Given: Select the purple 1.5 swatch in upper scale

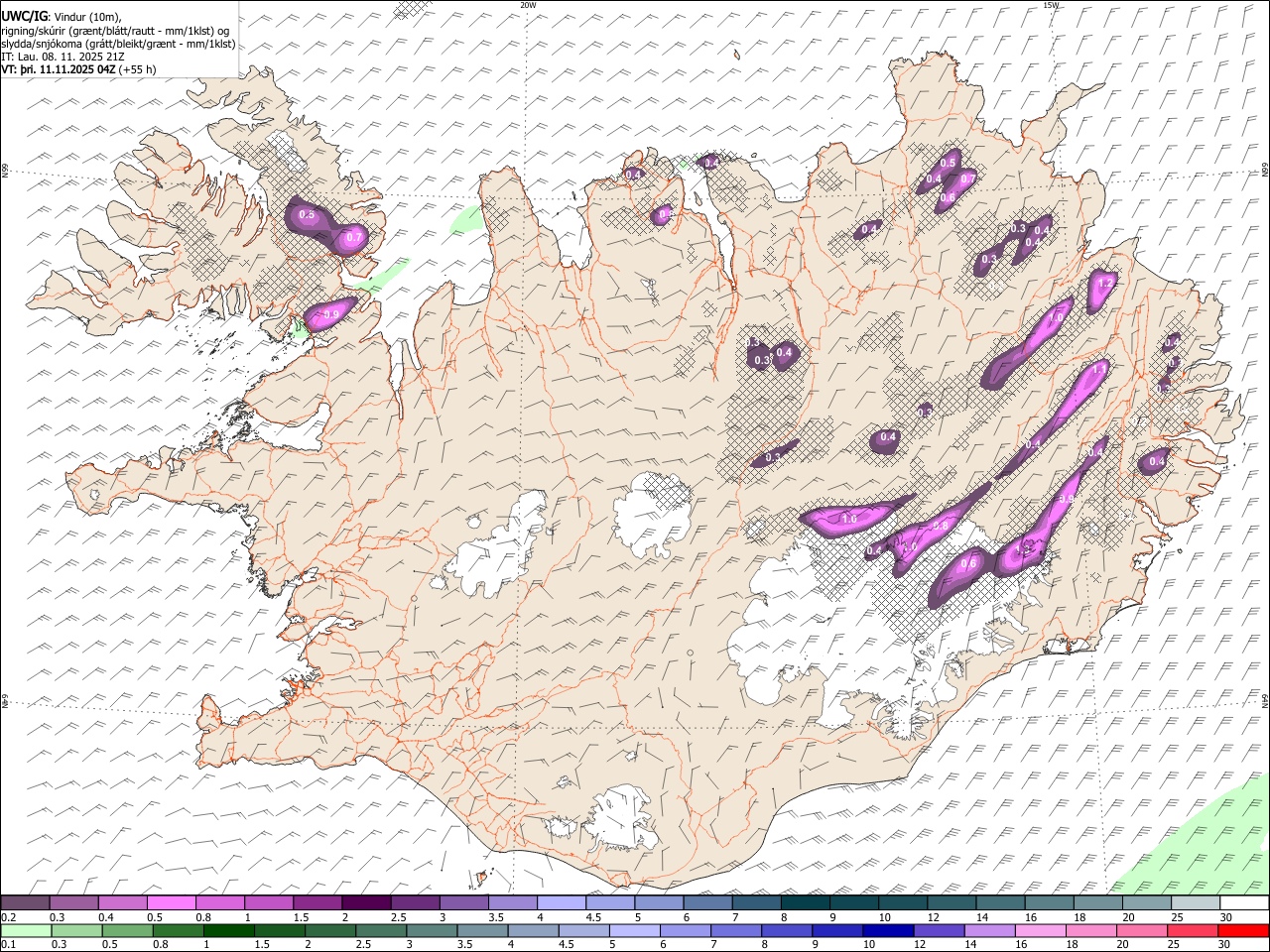Looking at the screenshot, I should [317, 903].
